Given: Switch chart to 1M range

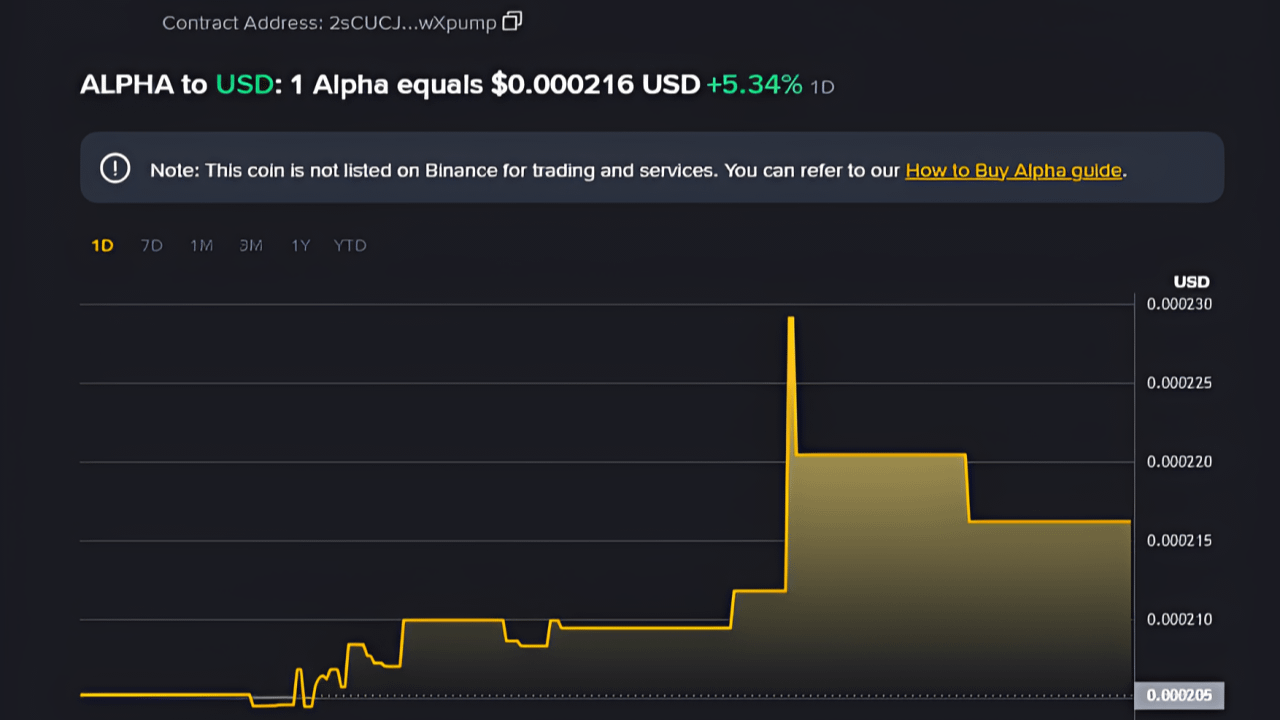Looking at the screenshot, I should point(201,245).
